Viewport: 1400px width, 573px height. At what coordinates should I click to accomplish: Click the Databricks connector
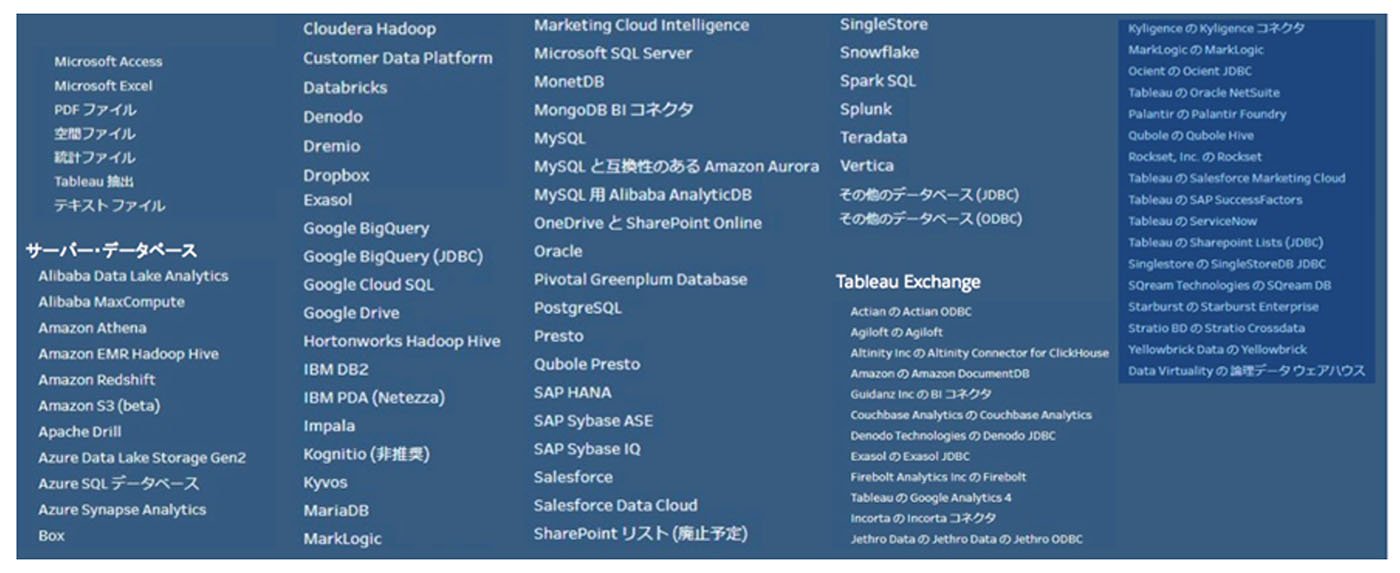[345, 88]
